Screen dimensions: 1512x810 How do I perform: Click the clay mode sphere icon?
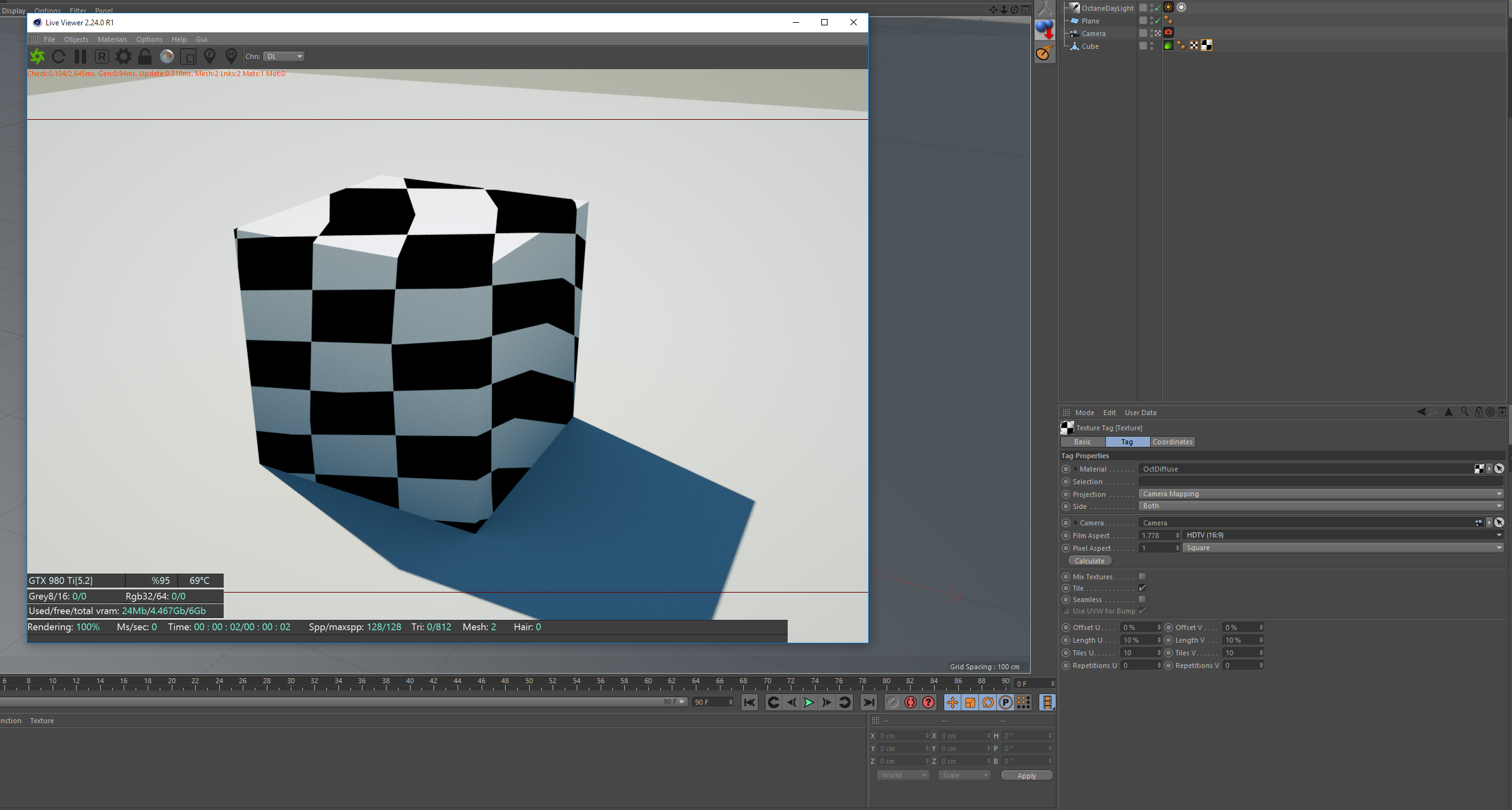coord(167,57)
